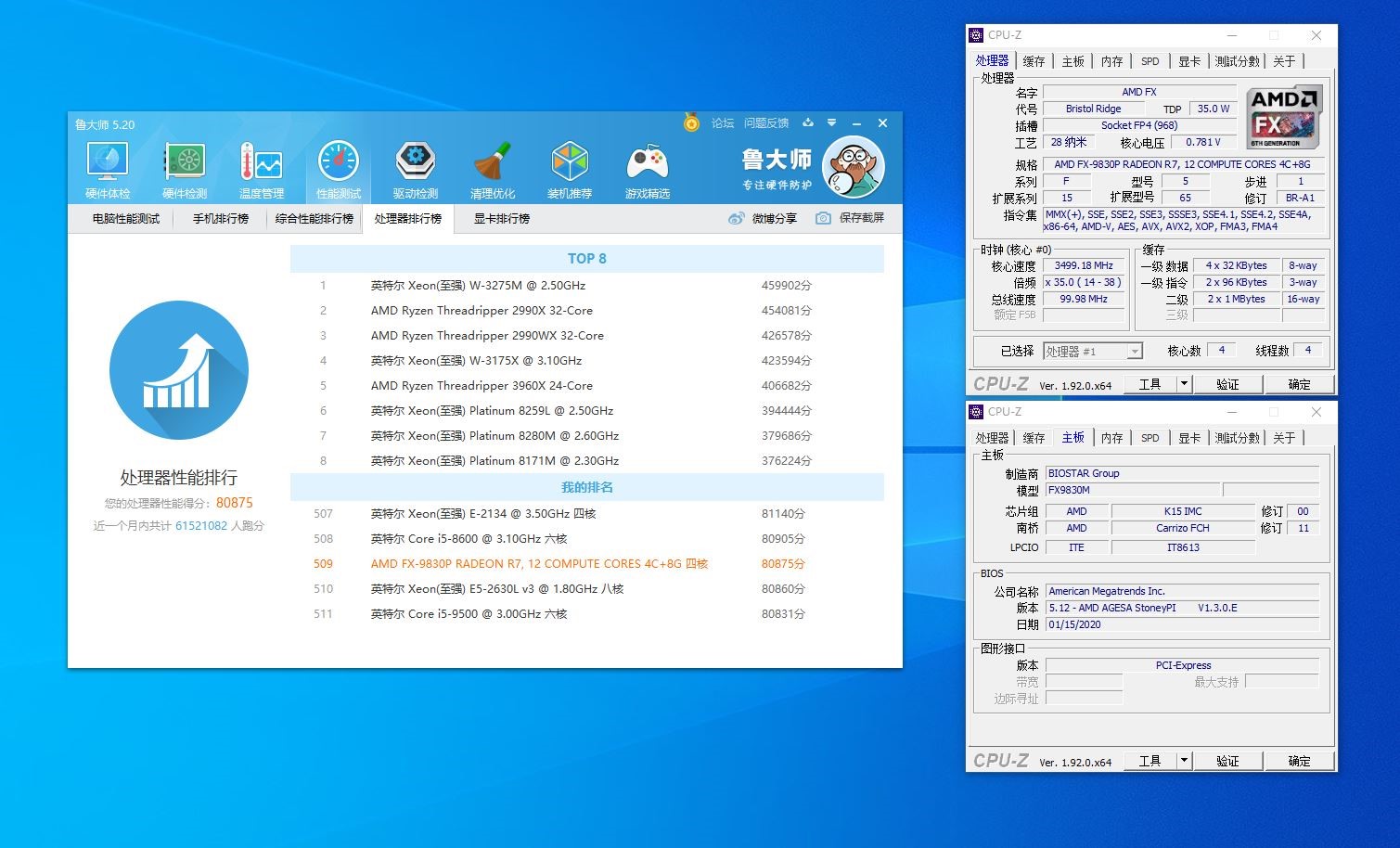Screen dimensions: 1400x848
Task: Click upper CPU-Z 工具 button
Action: coord(1150,384)
